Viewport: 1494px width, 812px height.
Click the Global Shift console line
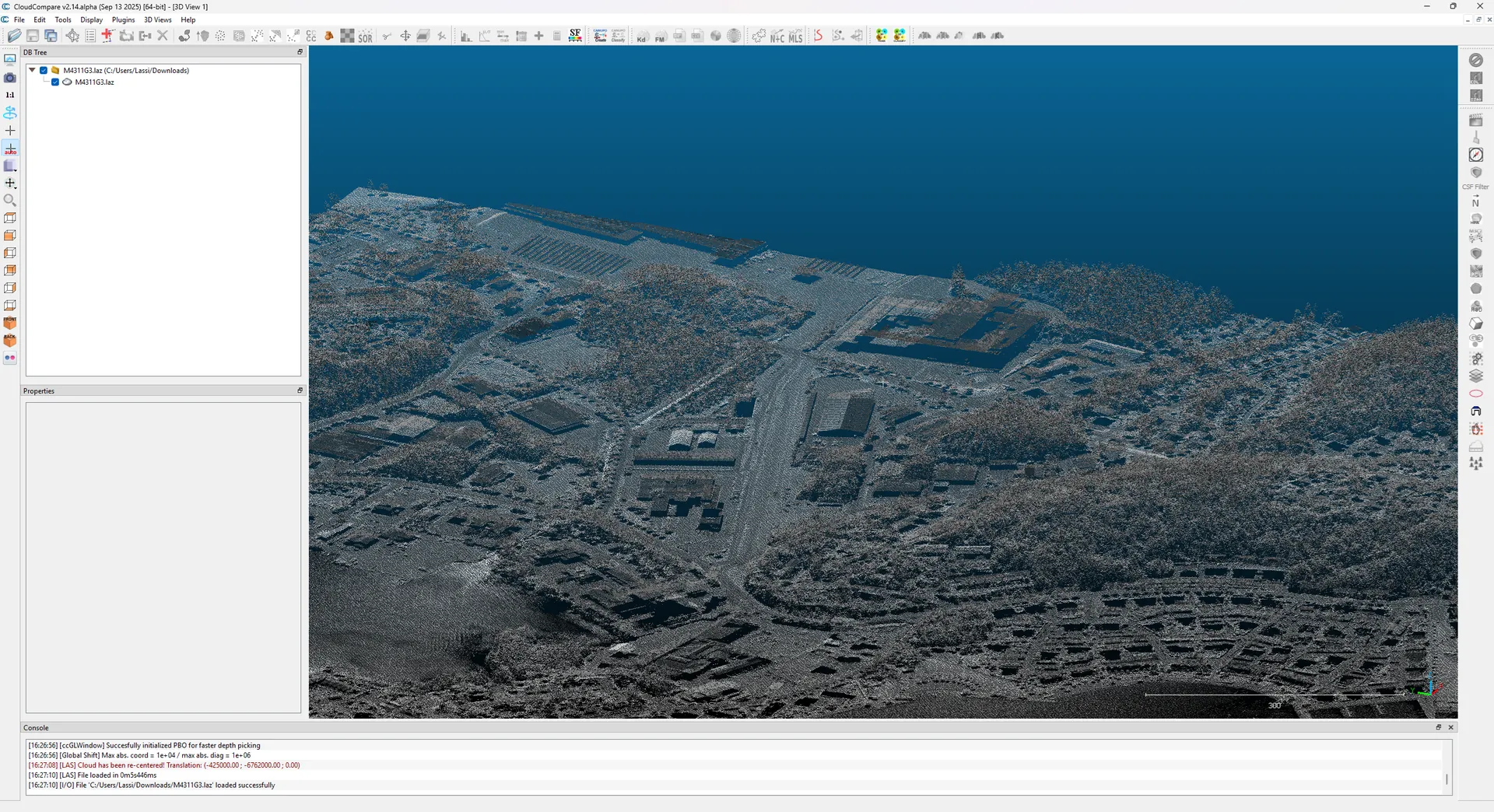coord(140,755)
